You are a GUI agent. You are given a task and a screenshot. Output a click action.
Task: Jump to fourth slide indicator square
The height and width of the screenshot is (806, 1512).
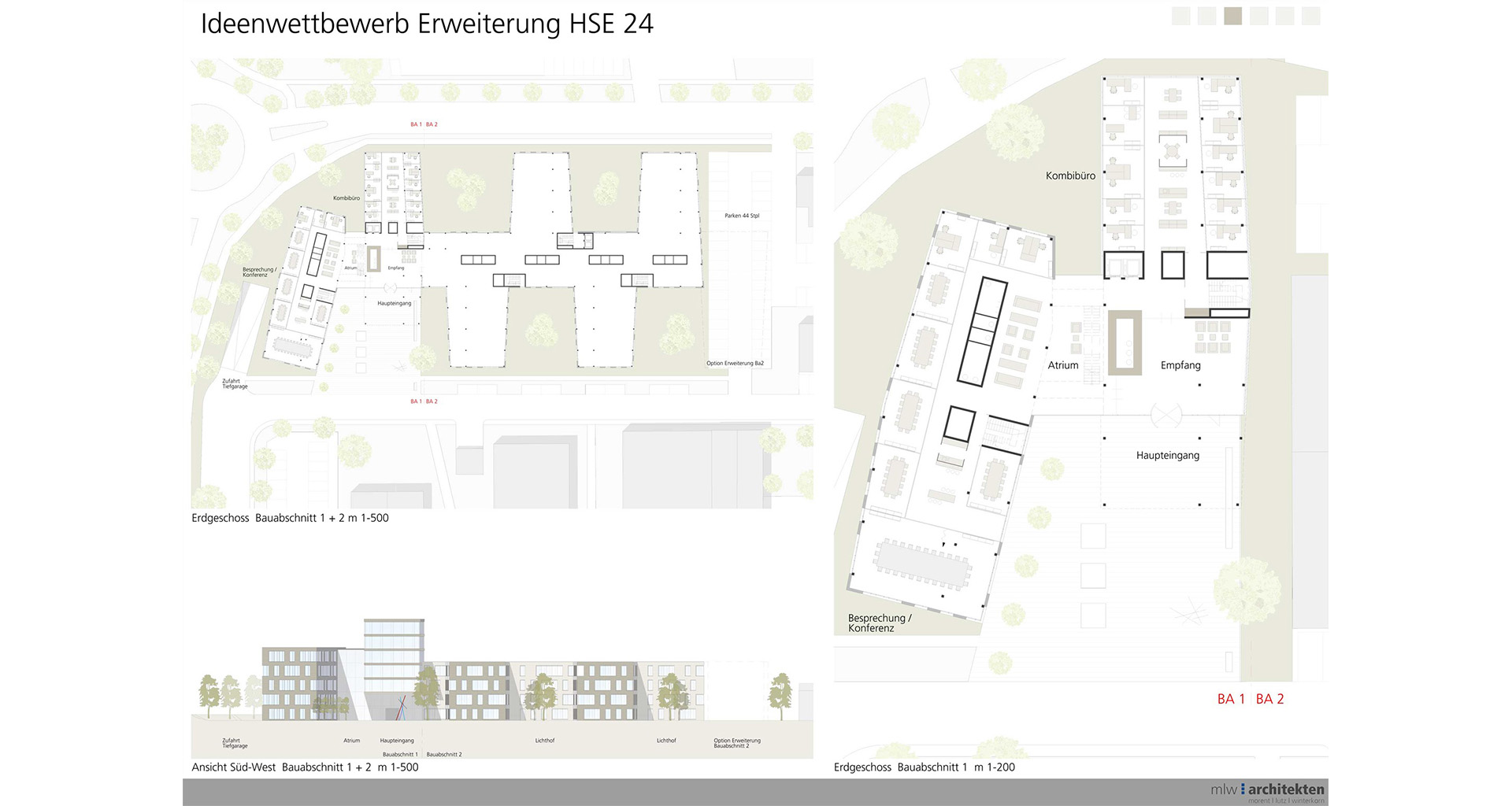1258,16
